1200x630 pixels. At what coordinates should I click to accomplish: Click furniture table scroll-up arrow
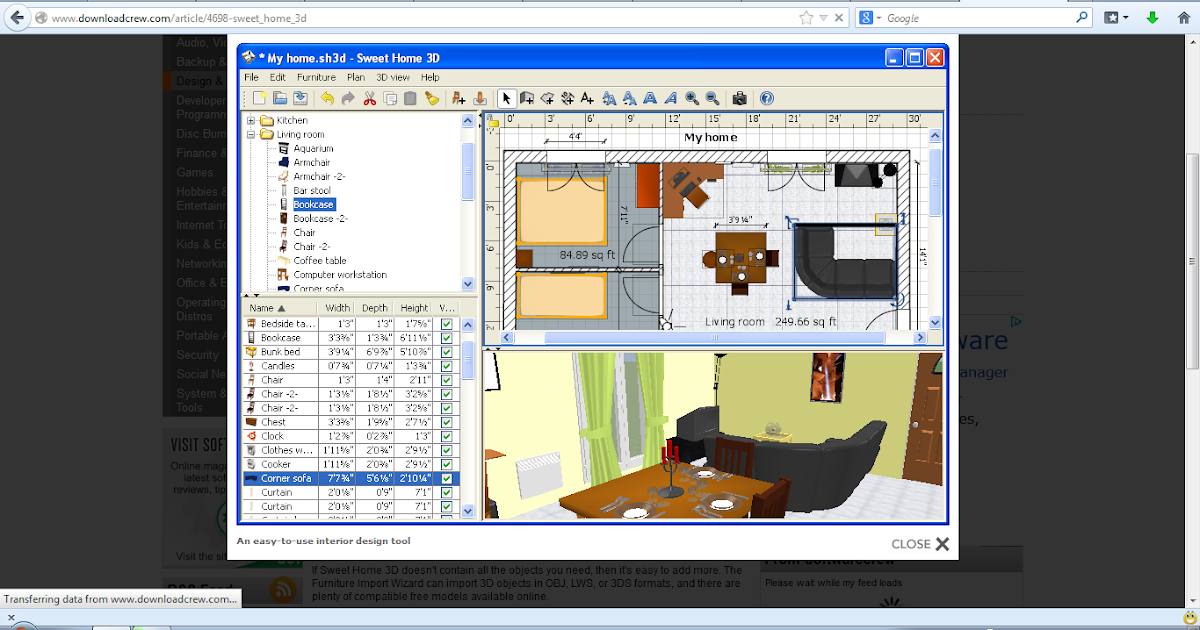coord(467,324)
